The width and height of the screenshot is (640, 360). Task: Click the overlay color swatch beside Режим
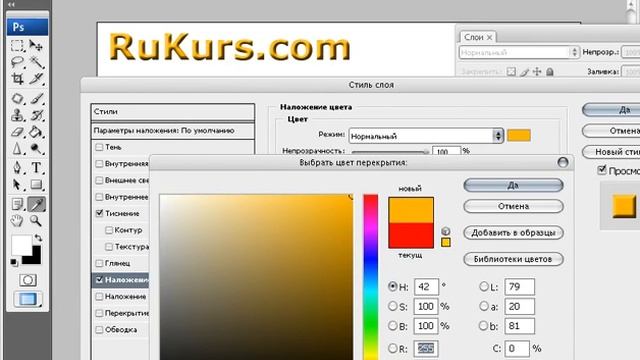519,136
